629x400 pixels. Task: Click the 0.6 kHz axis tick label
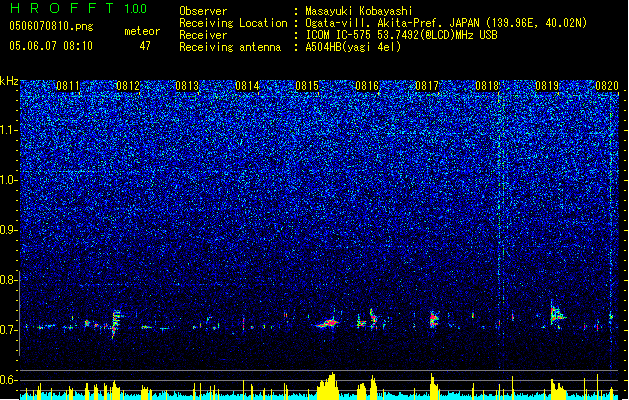(x=9, y=380)
